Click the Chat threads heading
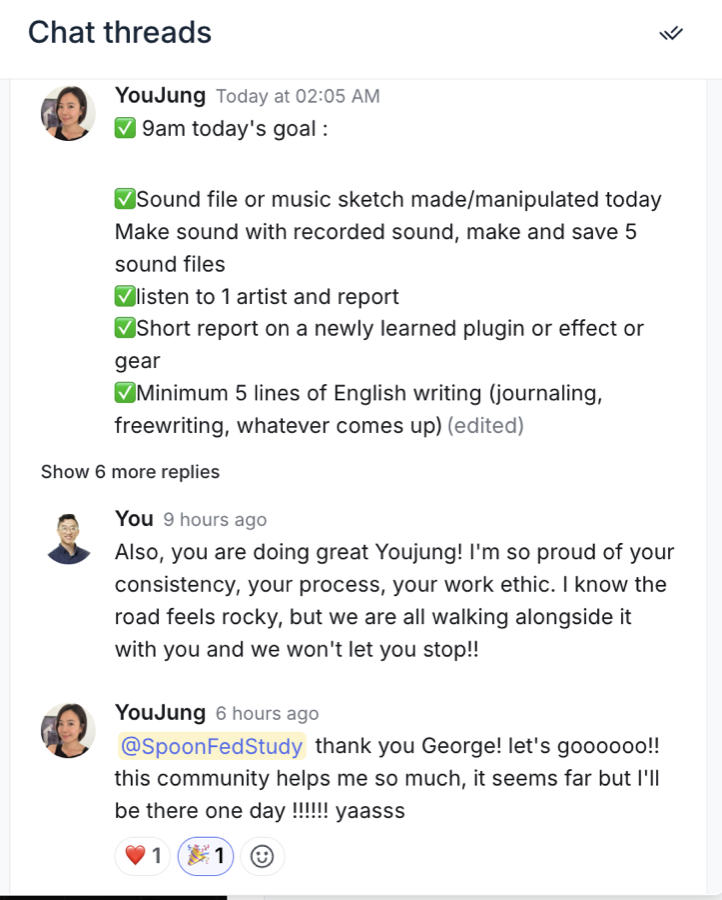Viewport: 722px width, 900px height. coord(120,32)
